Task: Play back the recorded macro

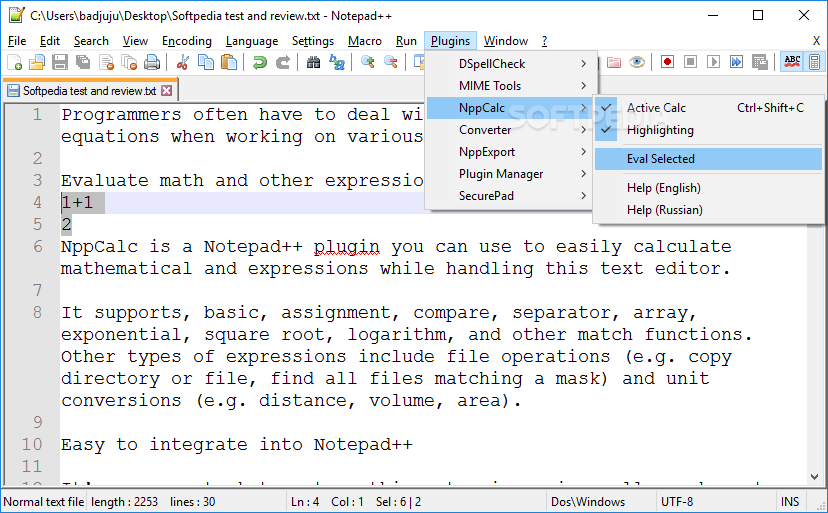Action: pos(713,62)
